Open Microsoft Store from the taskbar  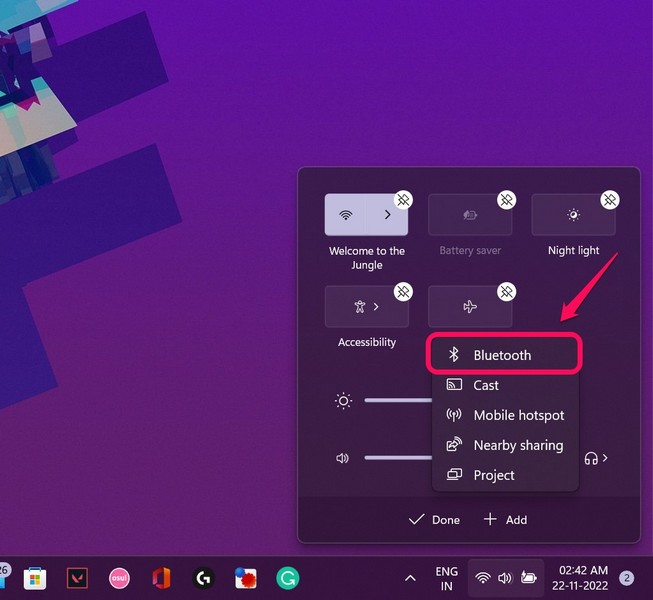pos(35,578)
